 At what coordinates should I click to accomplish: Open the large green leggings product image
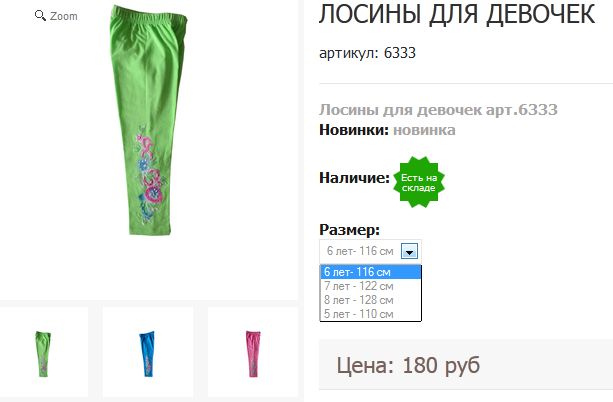[x=148, y=119]
